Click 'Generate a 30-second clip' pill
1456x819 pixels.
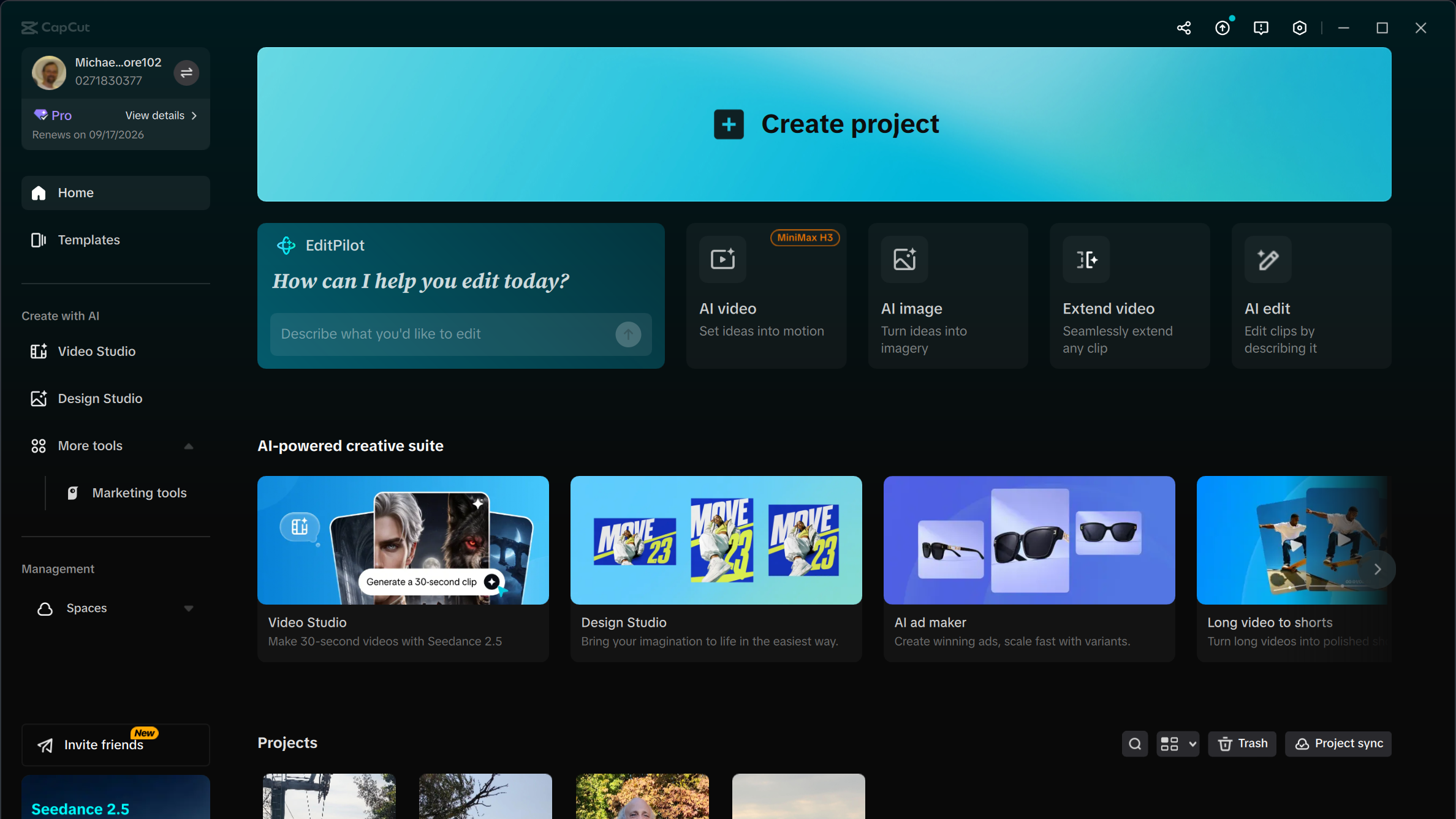[433, 582]
